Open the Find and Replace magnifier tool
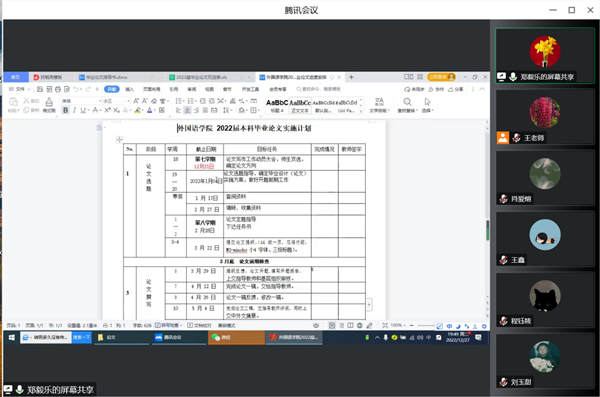Screen dimensions: 600x397 [x=407, y=105]
